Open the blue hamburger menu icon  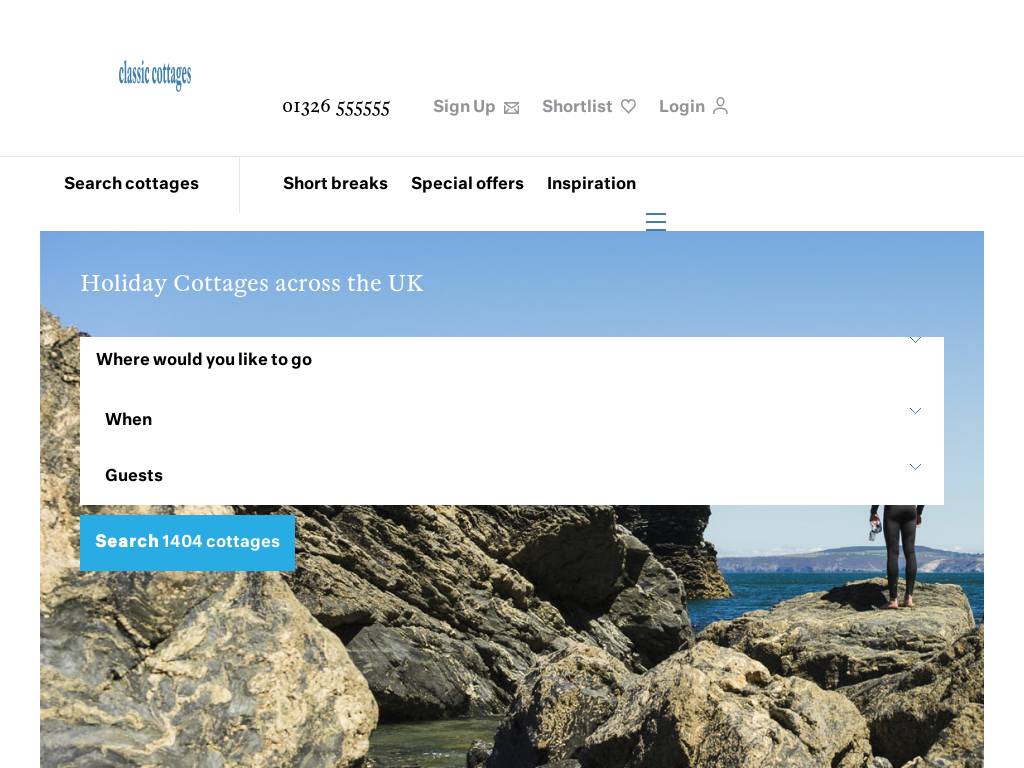(656, 221)
